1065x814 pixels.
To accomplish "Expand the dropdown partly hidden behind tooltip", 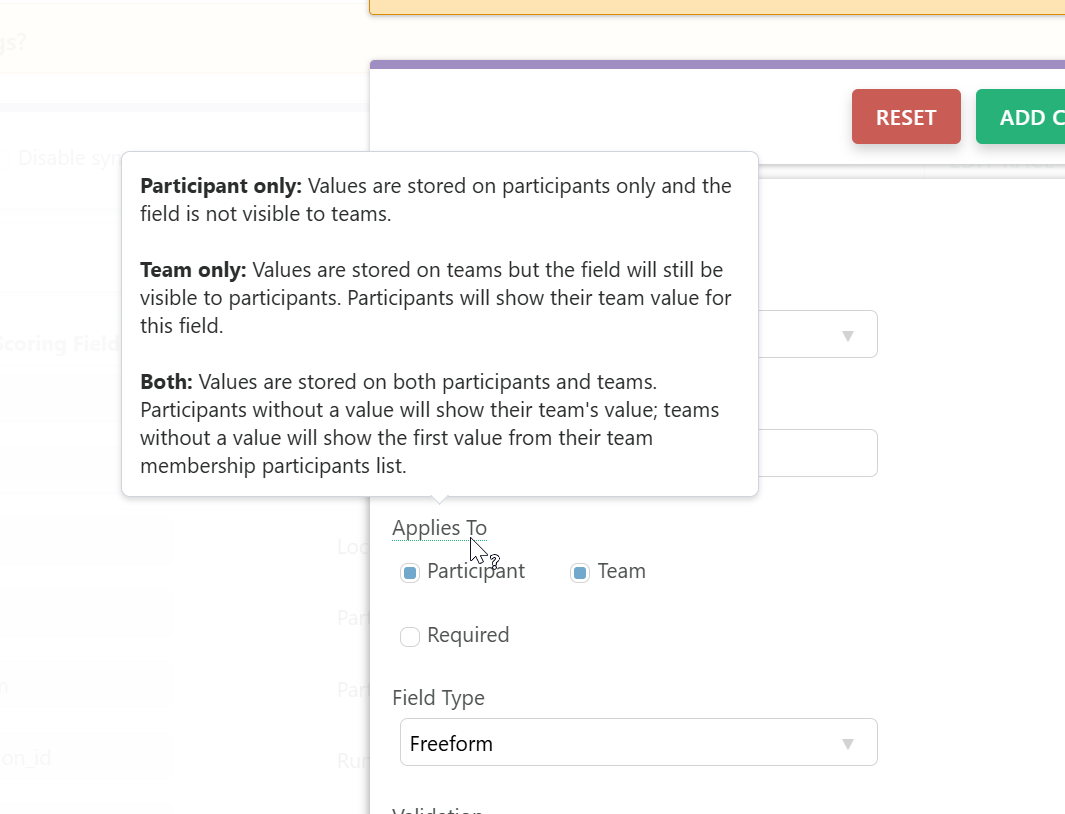I will 818,334.
